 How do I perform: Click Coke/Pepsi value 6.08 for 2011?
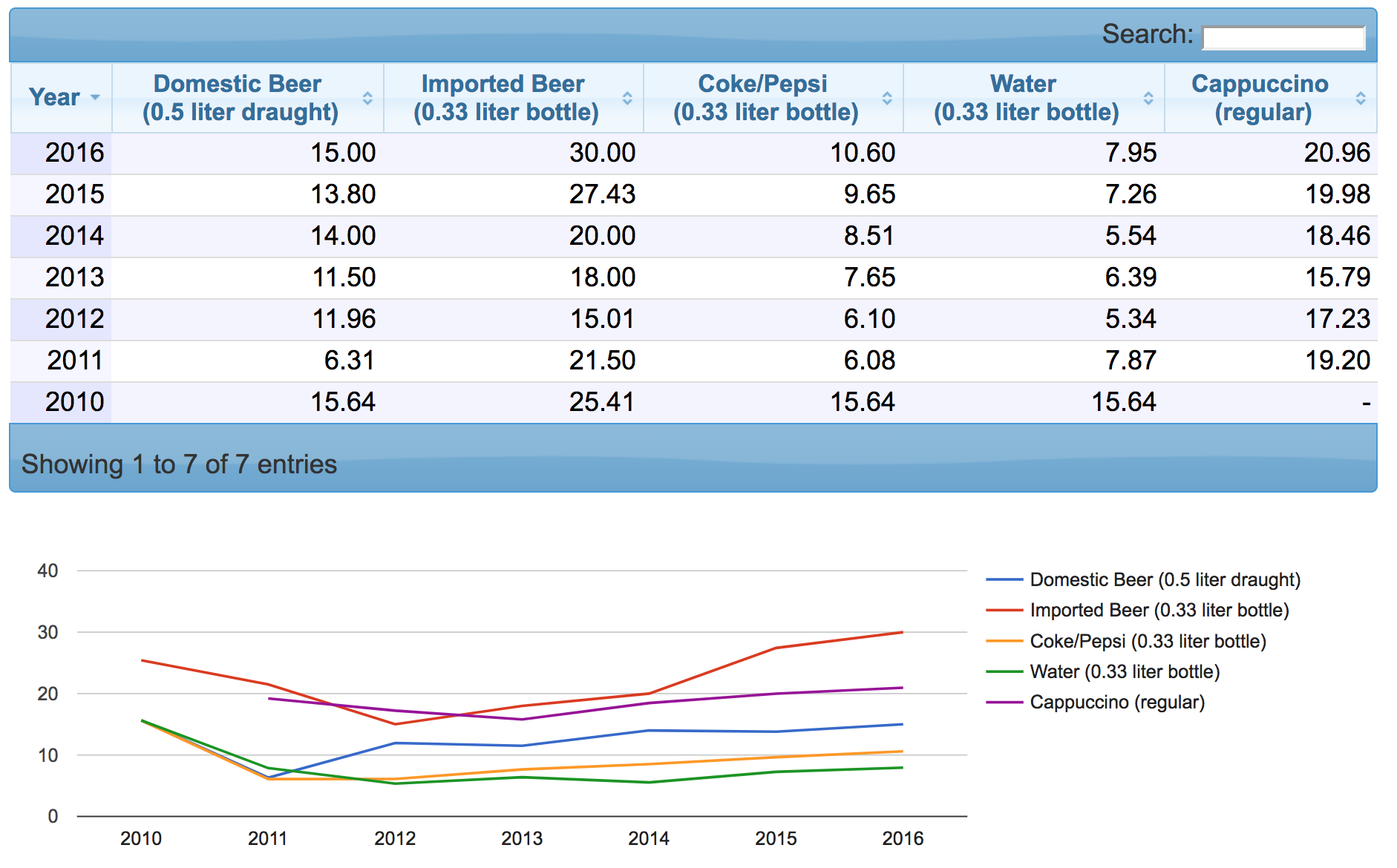coord(869,361)
